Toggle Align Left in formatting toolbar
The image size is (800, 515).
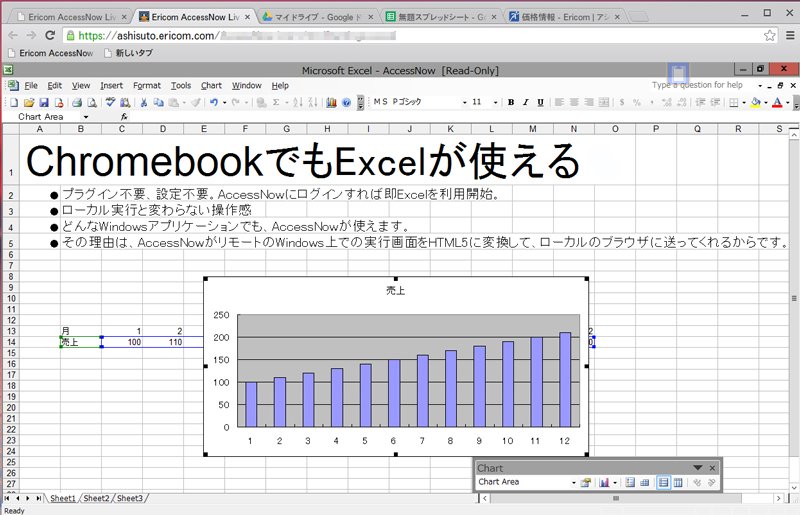559,103
